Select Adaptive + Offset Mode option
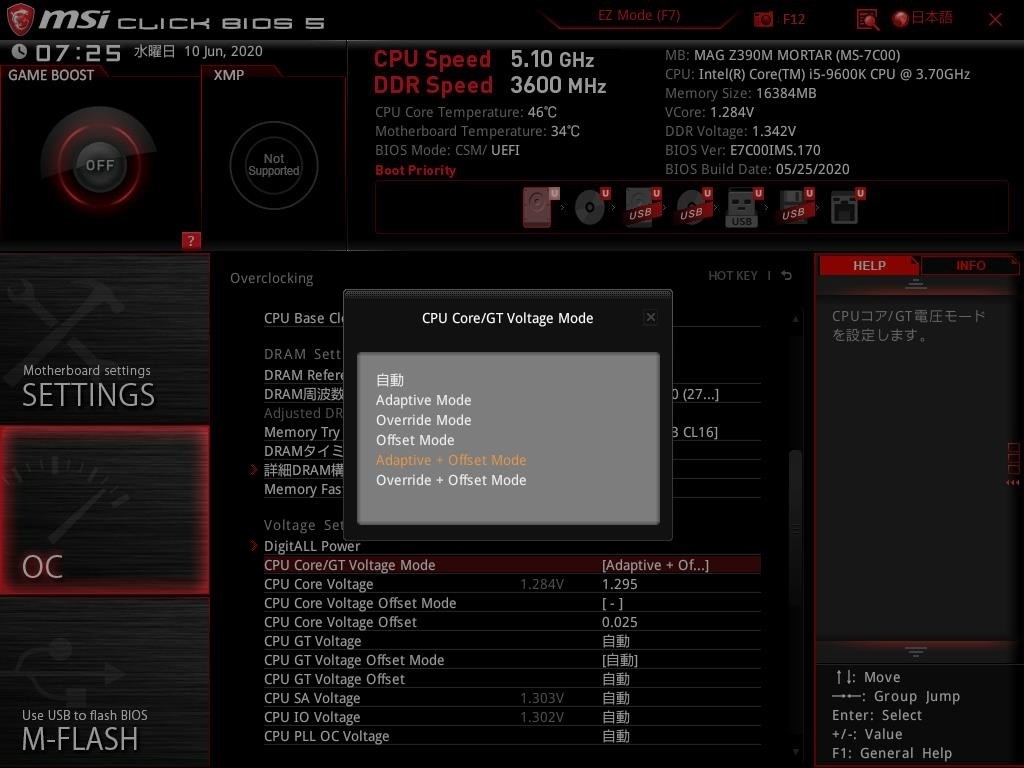 [451, 460]
